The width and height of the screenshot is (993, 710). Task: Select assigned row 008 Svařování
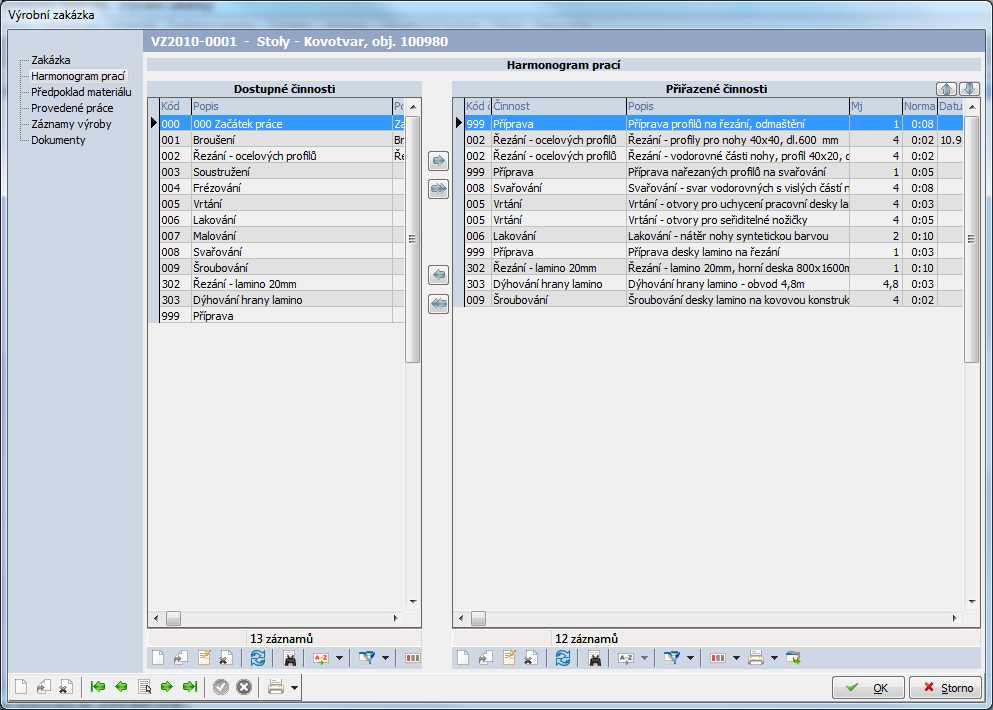(713, 188)
